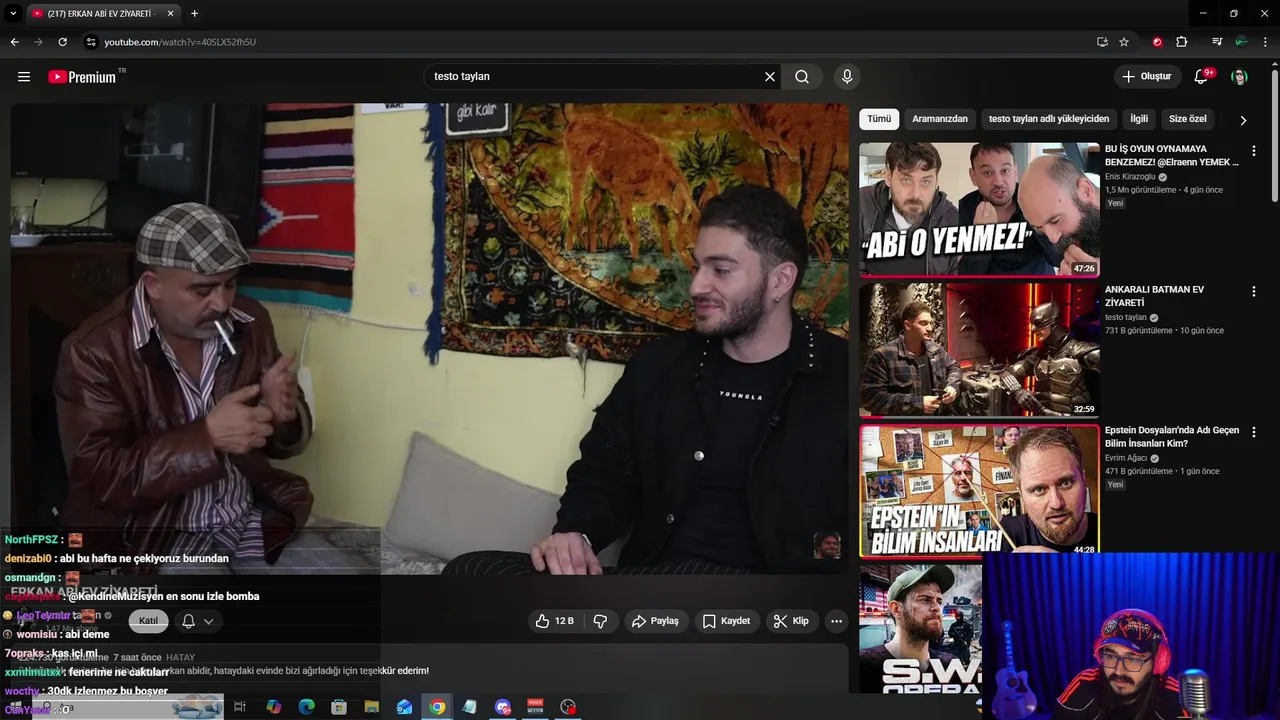Select the testo taylan adlı yükleyiciden chip

[x=1049, y=119]
